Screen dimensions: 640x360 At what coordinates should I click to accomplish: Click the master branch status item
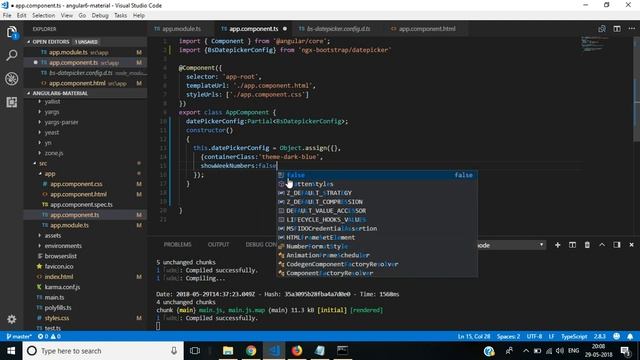[x=19, y=336]
